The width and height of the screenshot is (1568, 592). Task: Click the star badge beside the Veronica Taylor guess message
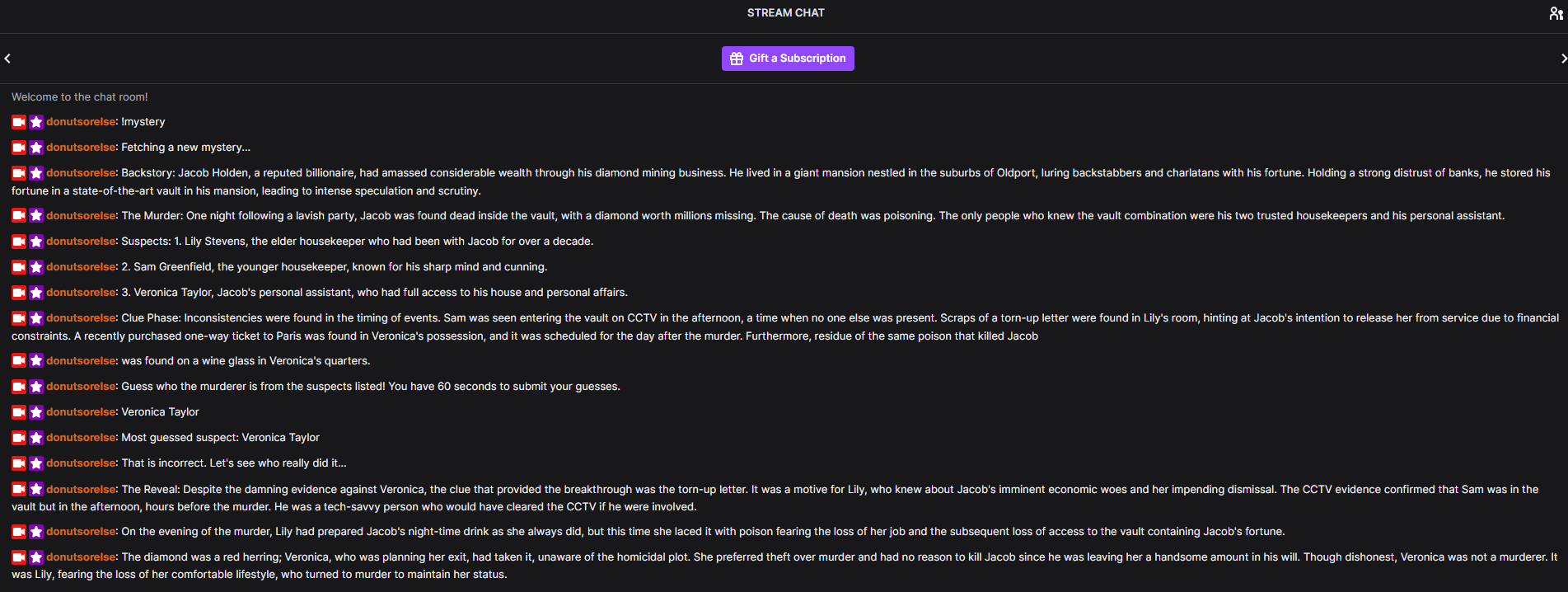pos(36,412)
